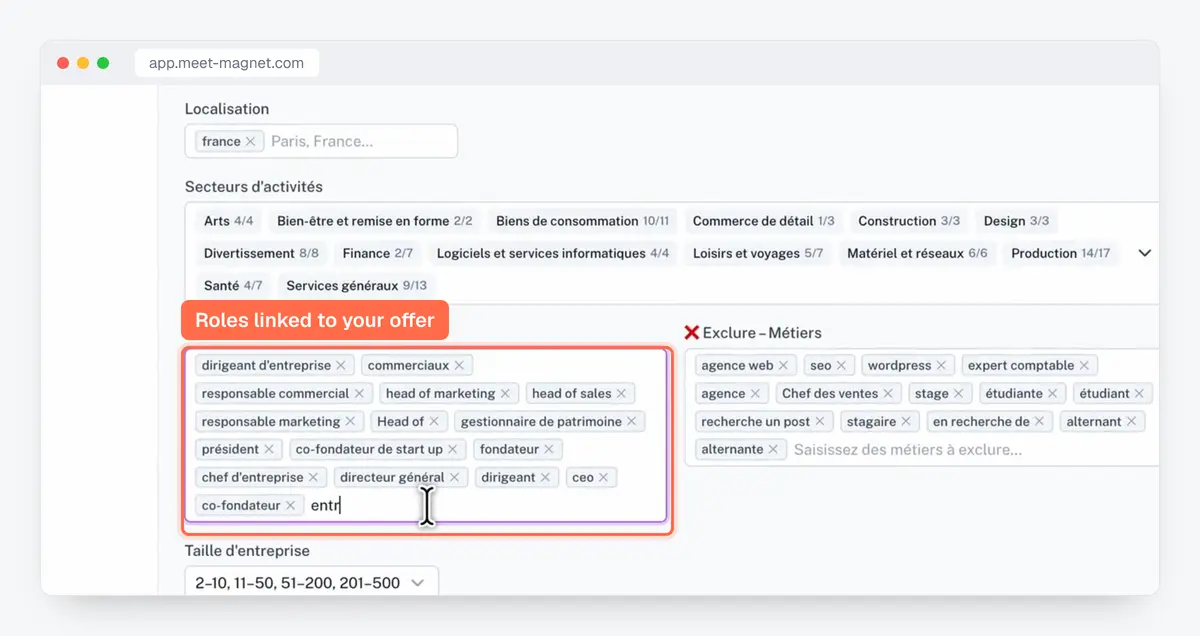
Task: Select the Divertissement 8/8 sector
Action: pyautogui.click(x=261, y=253)
